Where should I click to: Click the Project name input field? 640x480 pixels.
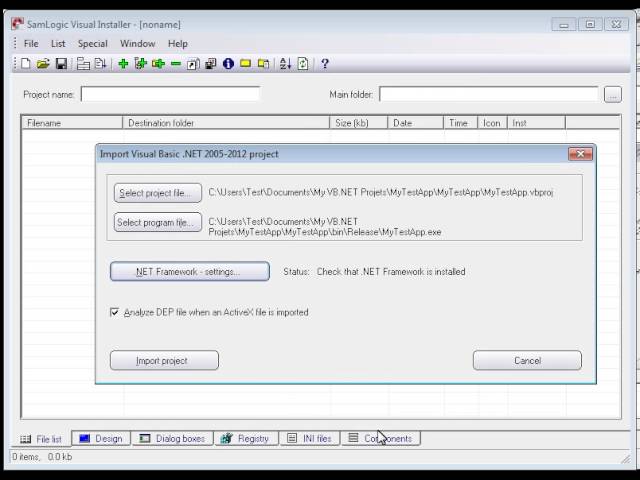click(x=170, y=94)
